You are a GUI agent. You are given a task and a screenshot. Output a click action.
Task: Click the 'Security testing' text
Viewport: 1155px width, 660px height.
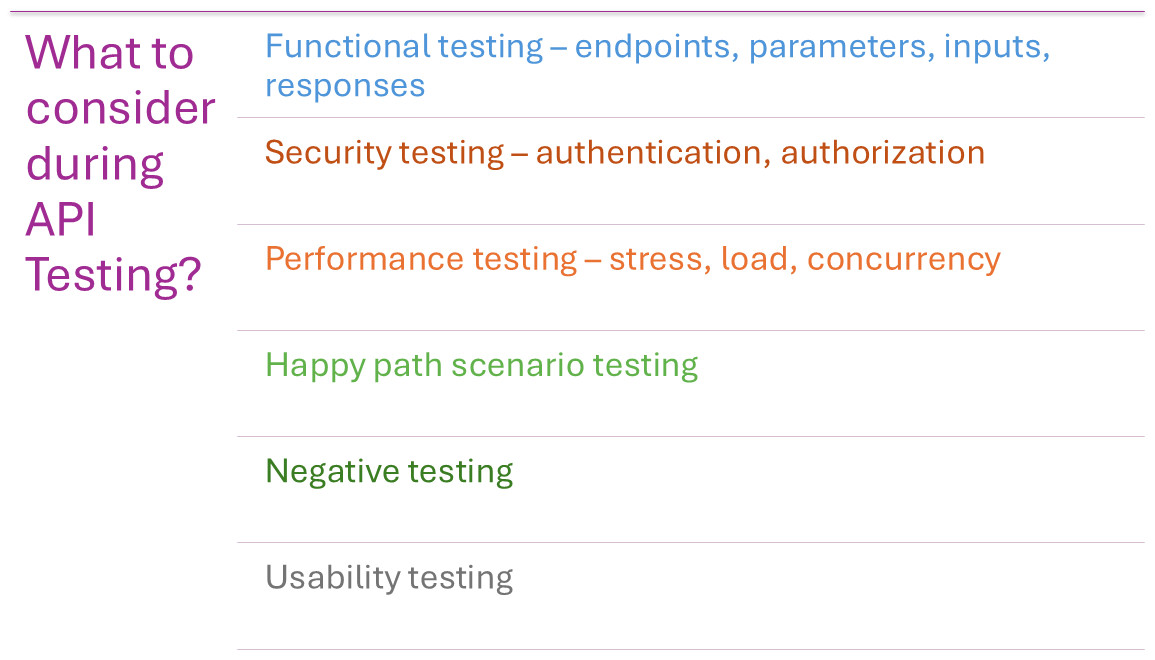click(x=384, y=153)
